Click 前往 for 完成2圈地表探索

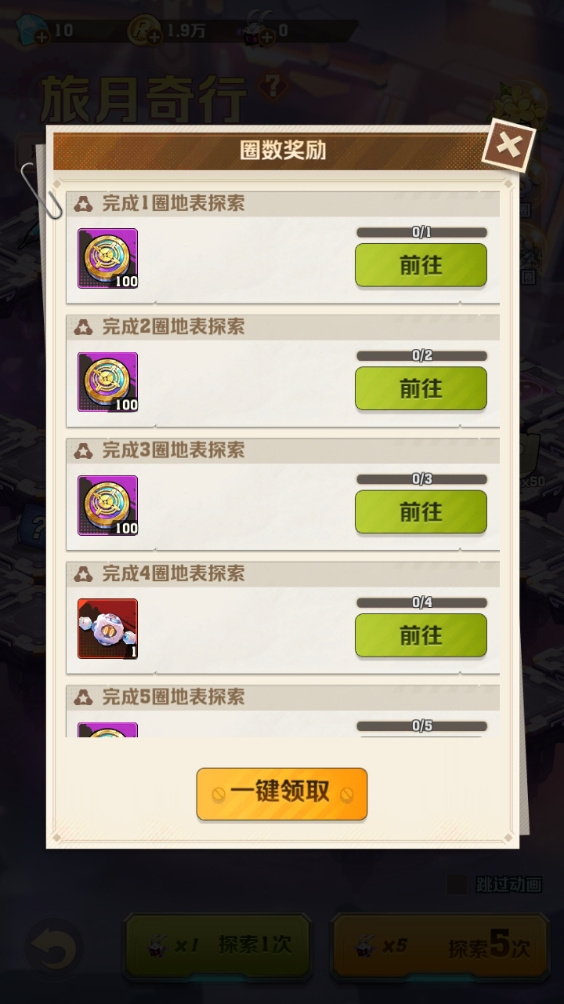point(421,388)
